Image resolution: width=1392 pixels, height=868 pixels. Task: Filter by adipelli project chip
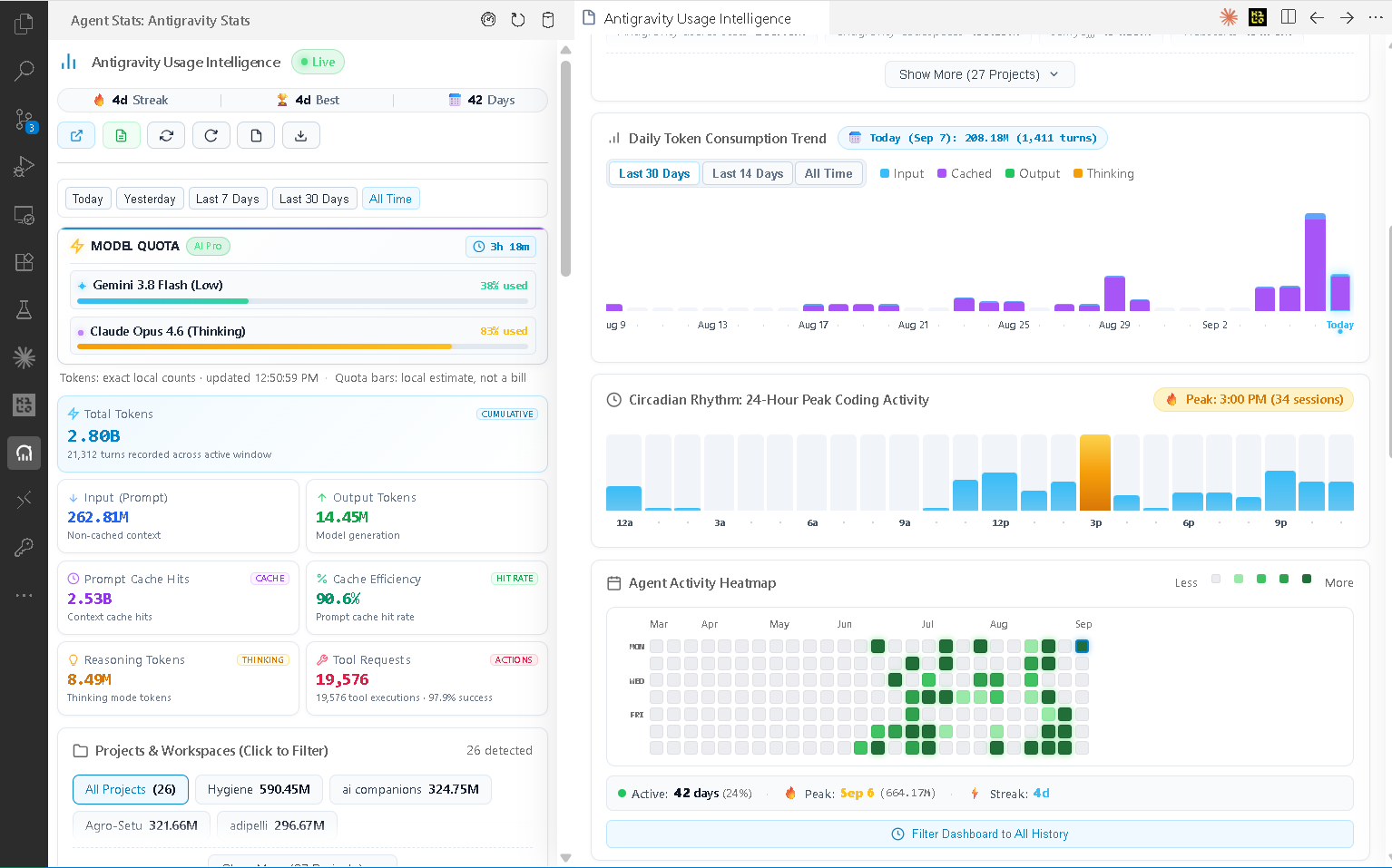pos(277,825)
